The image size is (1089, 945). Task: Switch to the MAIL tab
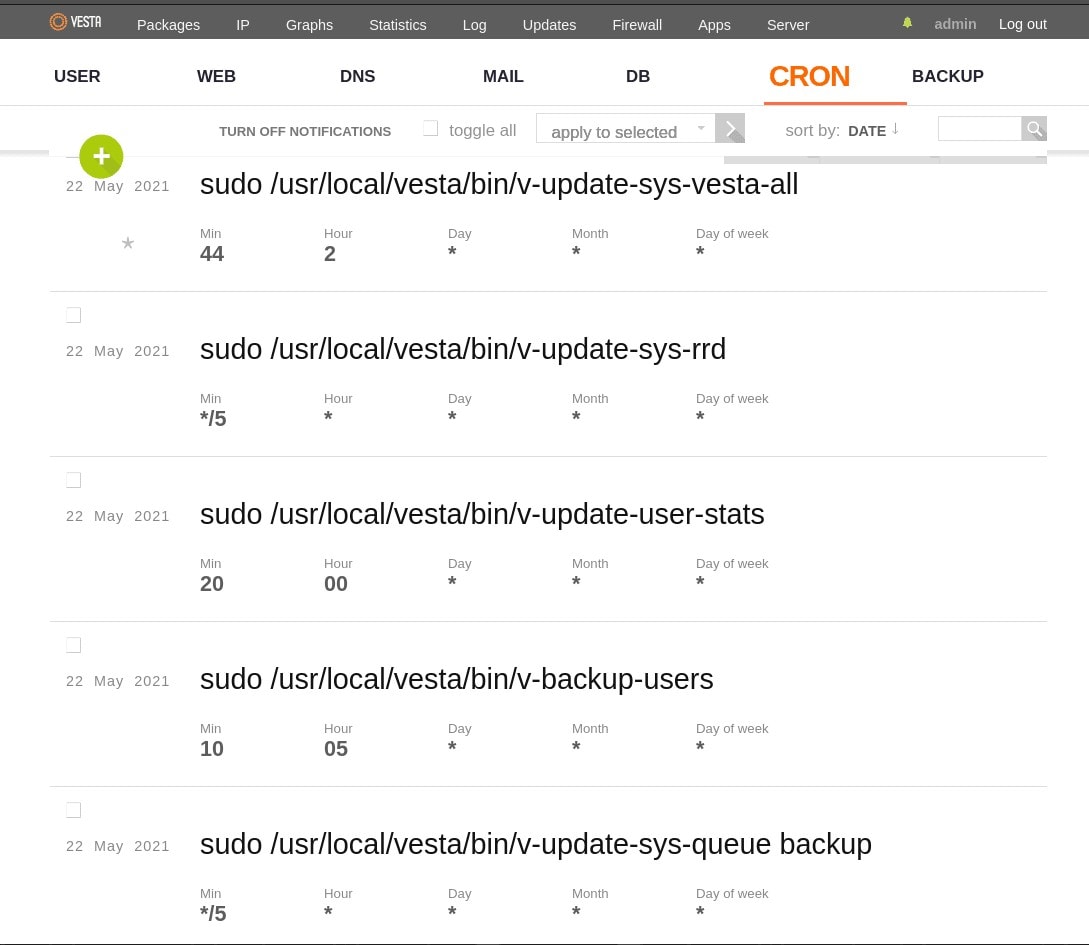(503, 76)
